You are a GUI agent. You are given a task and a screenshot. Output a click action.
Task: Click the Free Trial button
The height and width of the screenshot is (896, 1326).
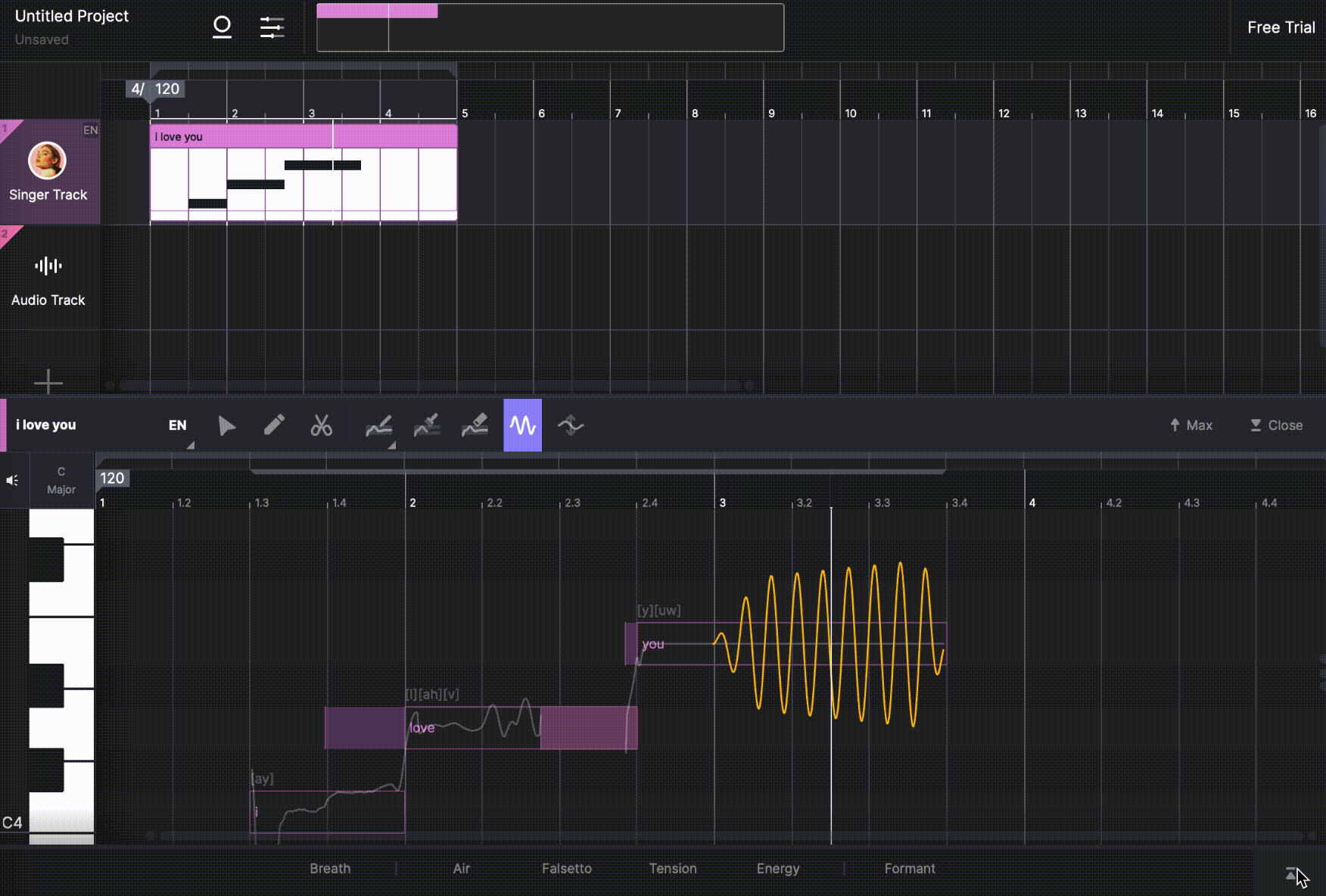[x=1281, y=27]
